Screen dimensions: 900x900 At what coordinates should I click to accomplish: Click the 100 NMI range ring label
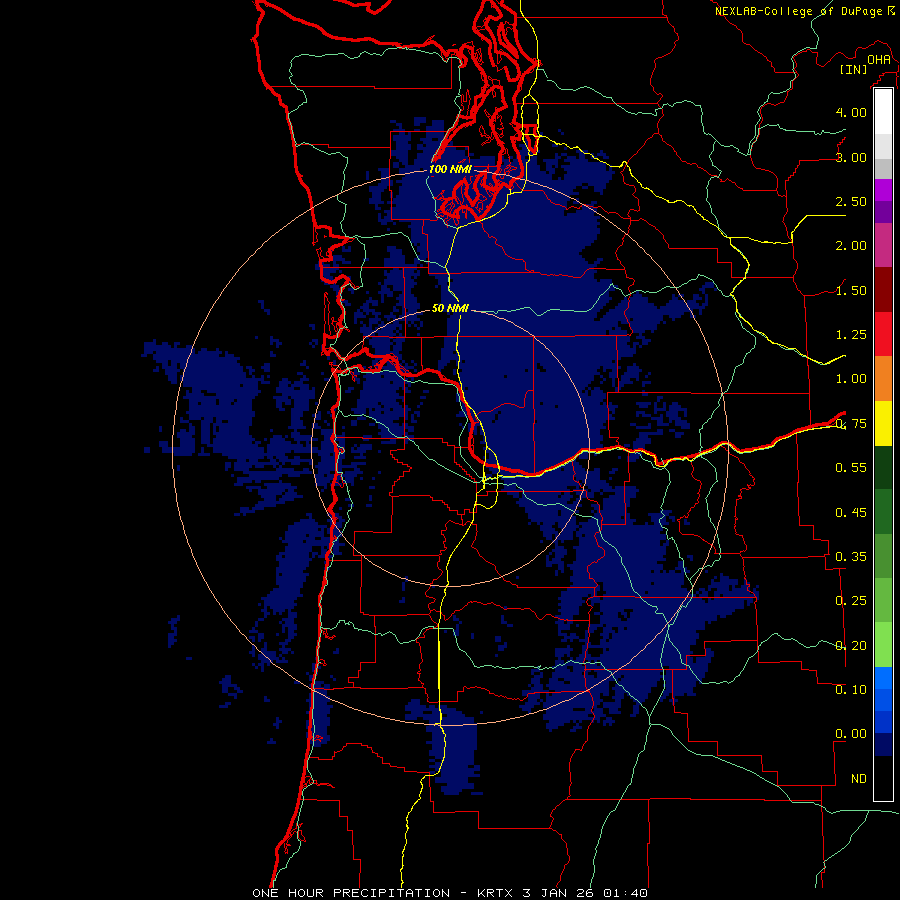click(x=450, y=169)
